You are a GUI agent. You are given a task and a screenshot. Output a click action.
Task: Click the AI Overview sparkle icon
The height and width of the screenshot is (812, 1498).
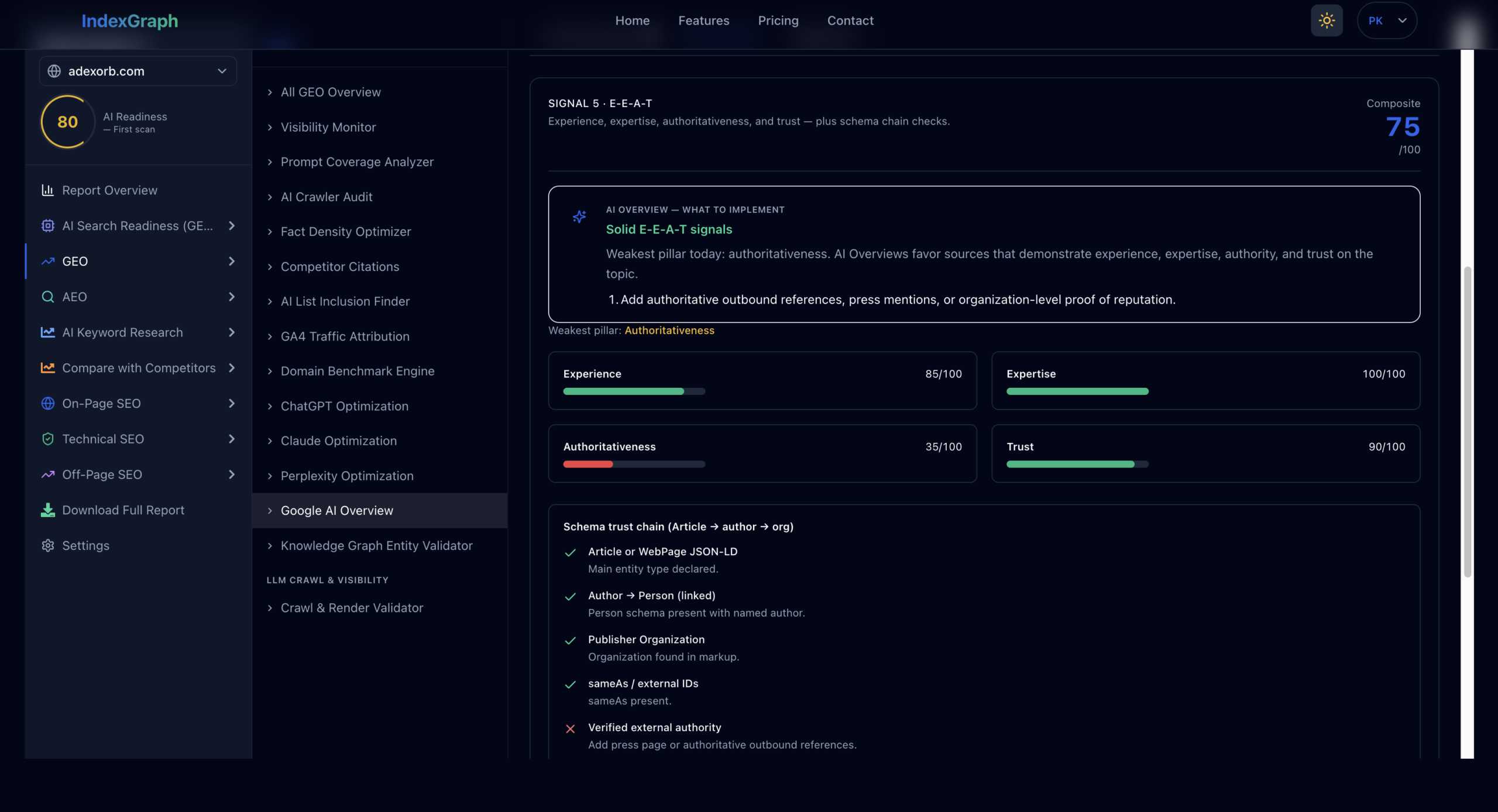point(579,217)
